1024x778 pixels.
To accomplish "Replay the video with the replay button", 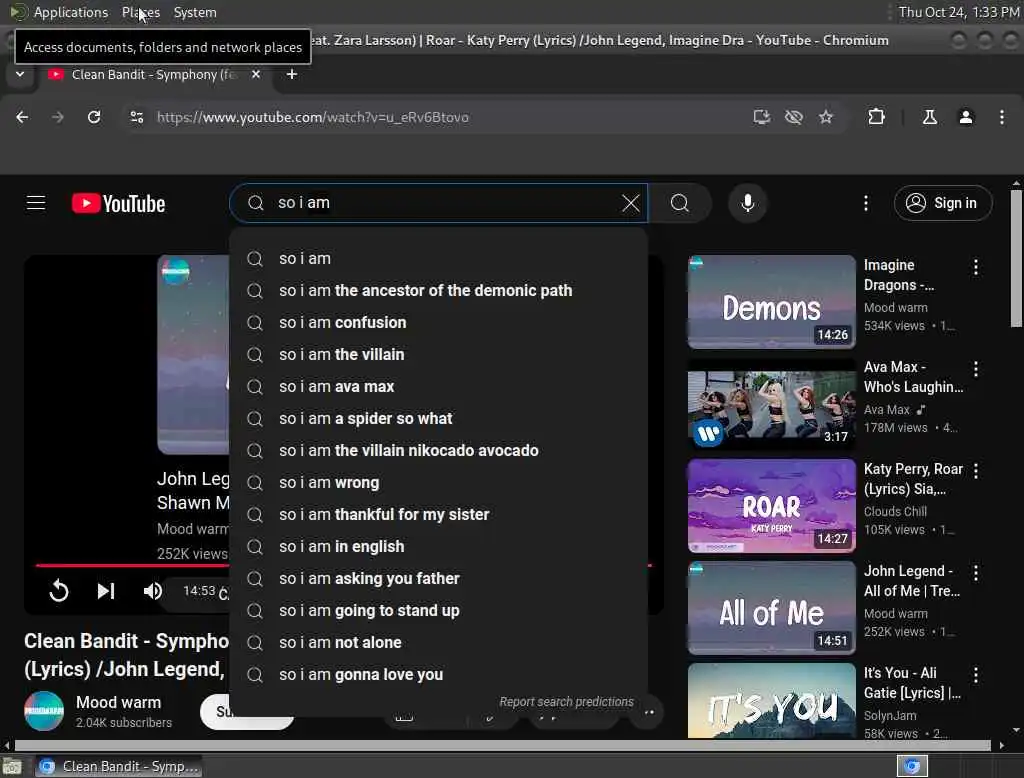I will [x=59, y=591].
